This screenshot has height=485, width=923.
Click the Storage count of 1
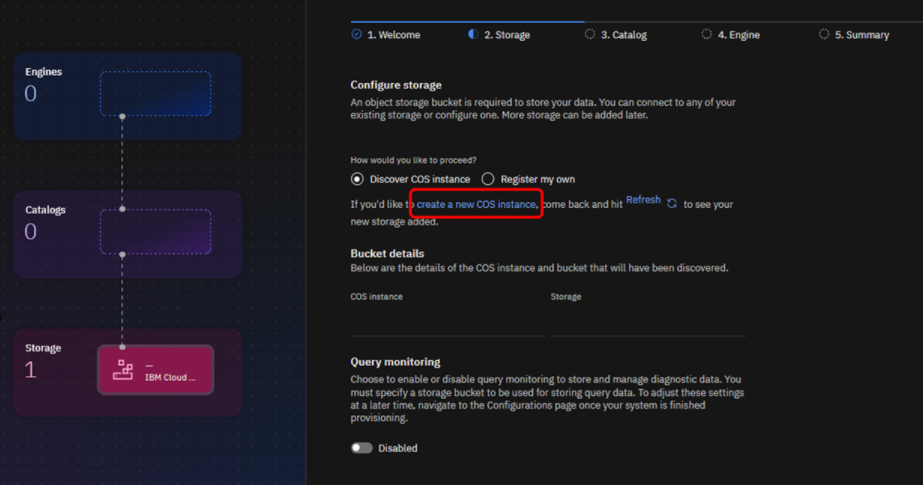31,370
